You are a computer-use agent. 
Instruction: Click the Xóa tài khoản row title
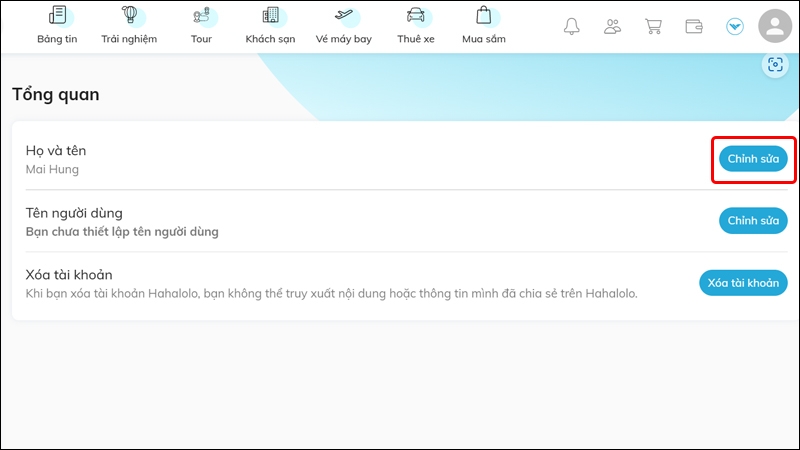tap(69, 274)
